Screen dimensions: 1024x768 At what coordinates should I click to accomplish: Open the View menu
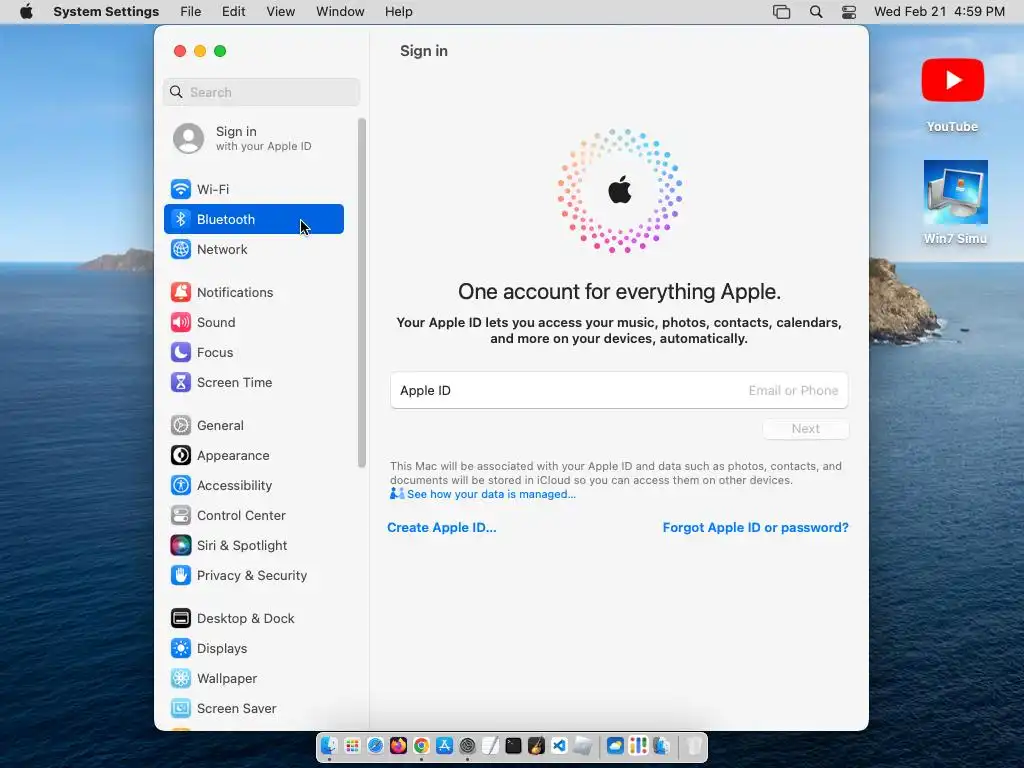281,12
